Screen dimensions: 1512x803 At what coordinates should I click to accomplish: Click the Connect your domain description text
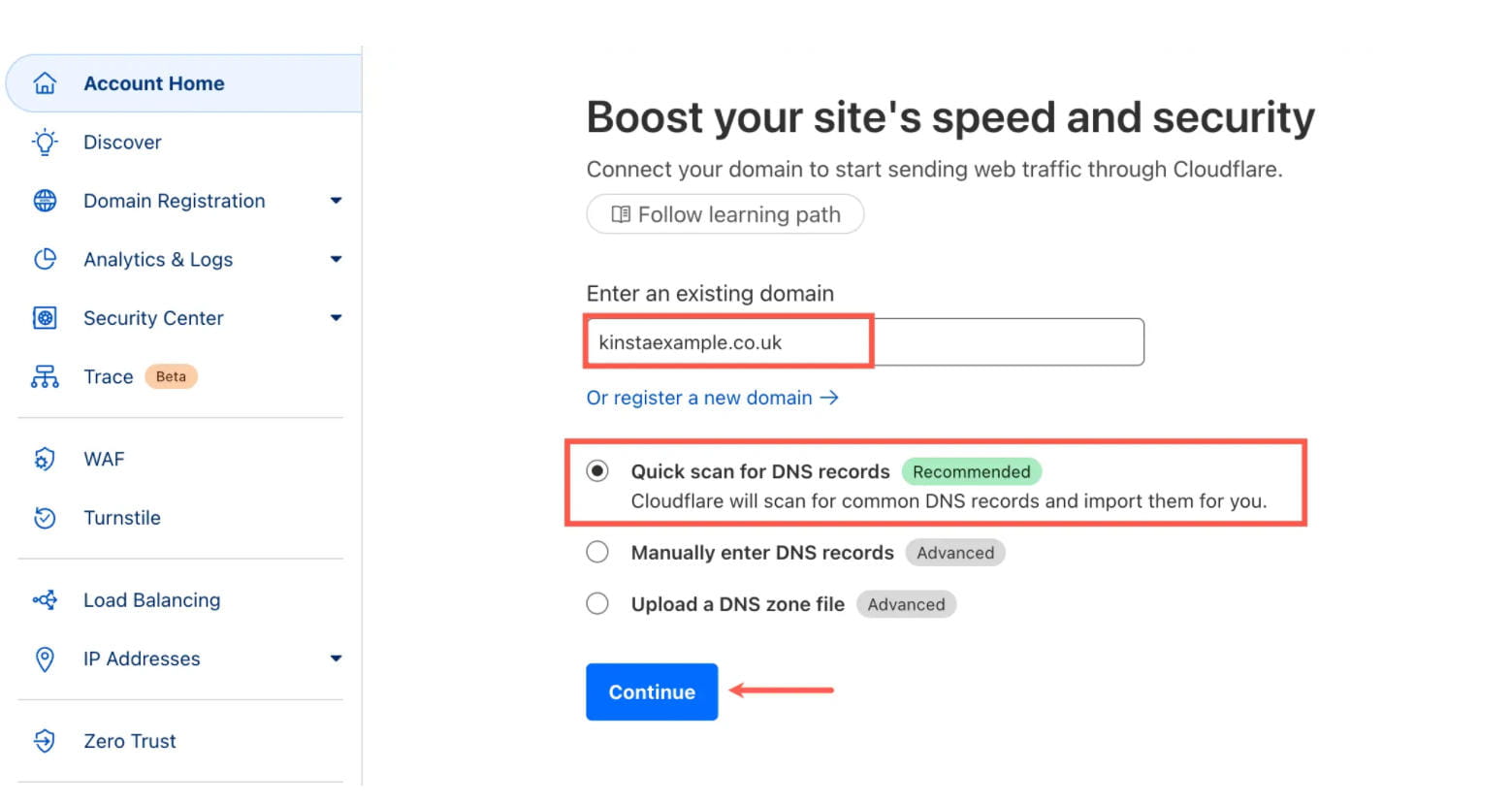[934, 169]
